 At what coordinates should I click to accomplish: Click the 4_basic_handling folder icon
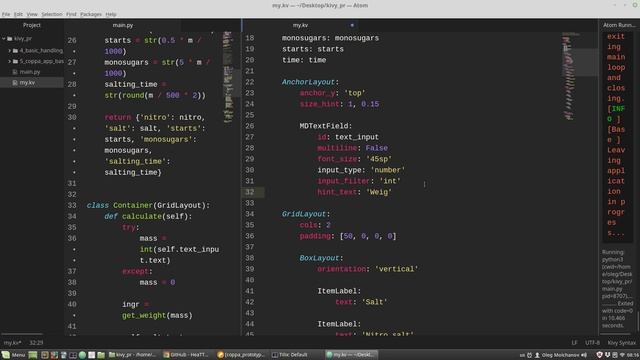click(16, 51)
